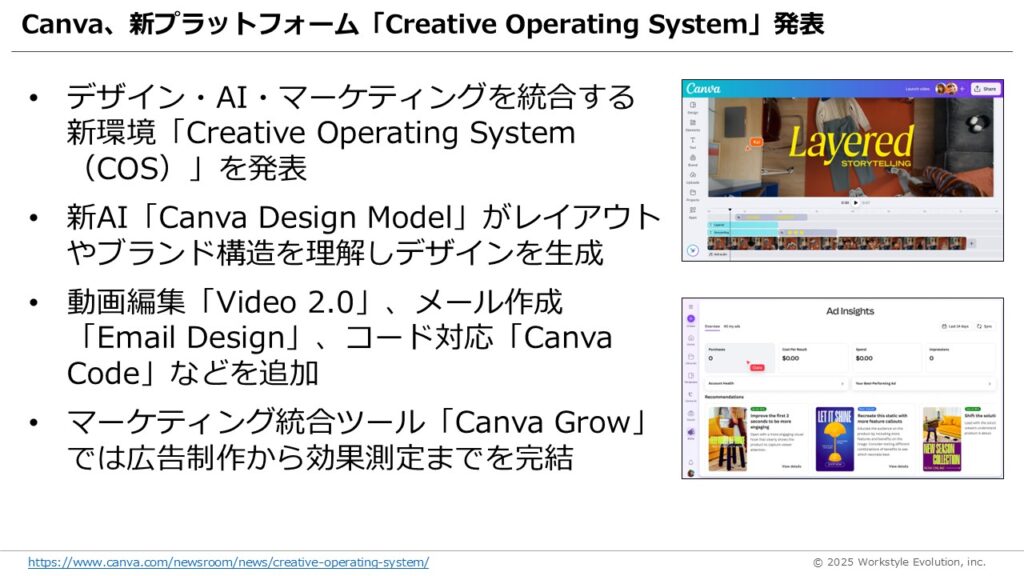
Task: Click the Canva logo in editor header
Action: pyautogui.click(x=704, y=89)
